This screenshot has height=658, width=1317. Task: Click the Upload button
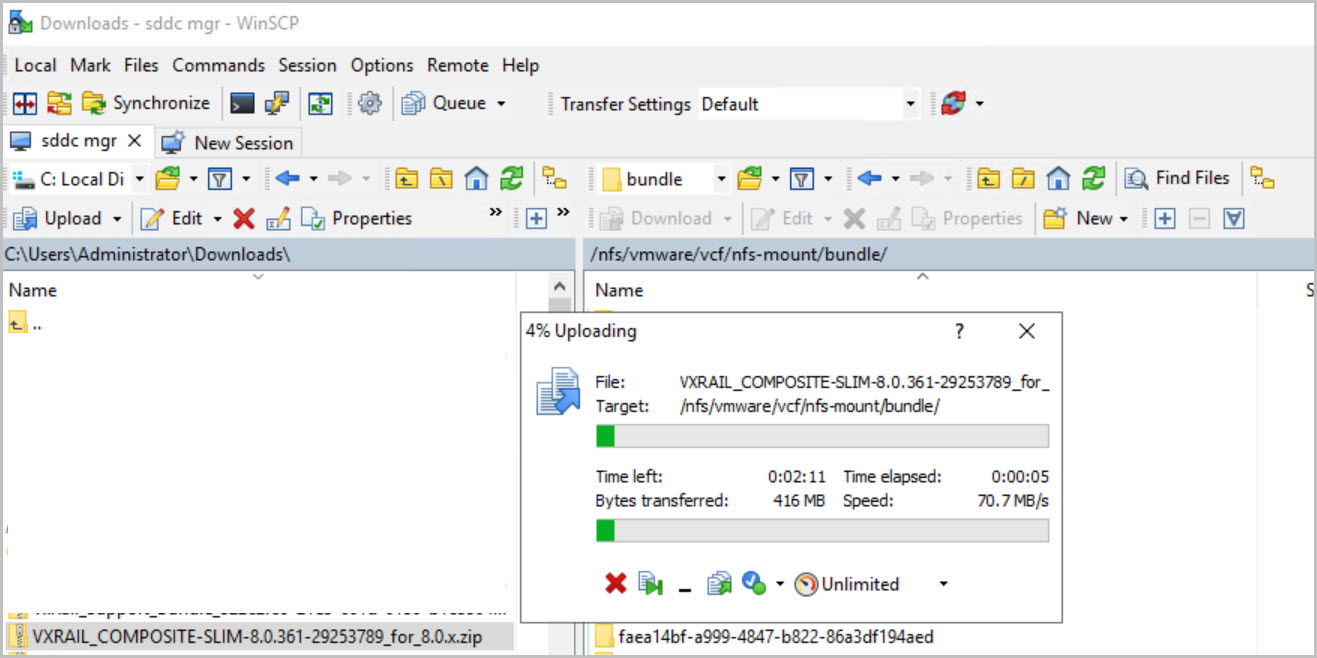58,218
